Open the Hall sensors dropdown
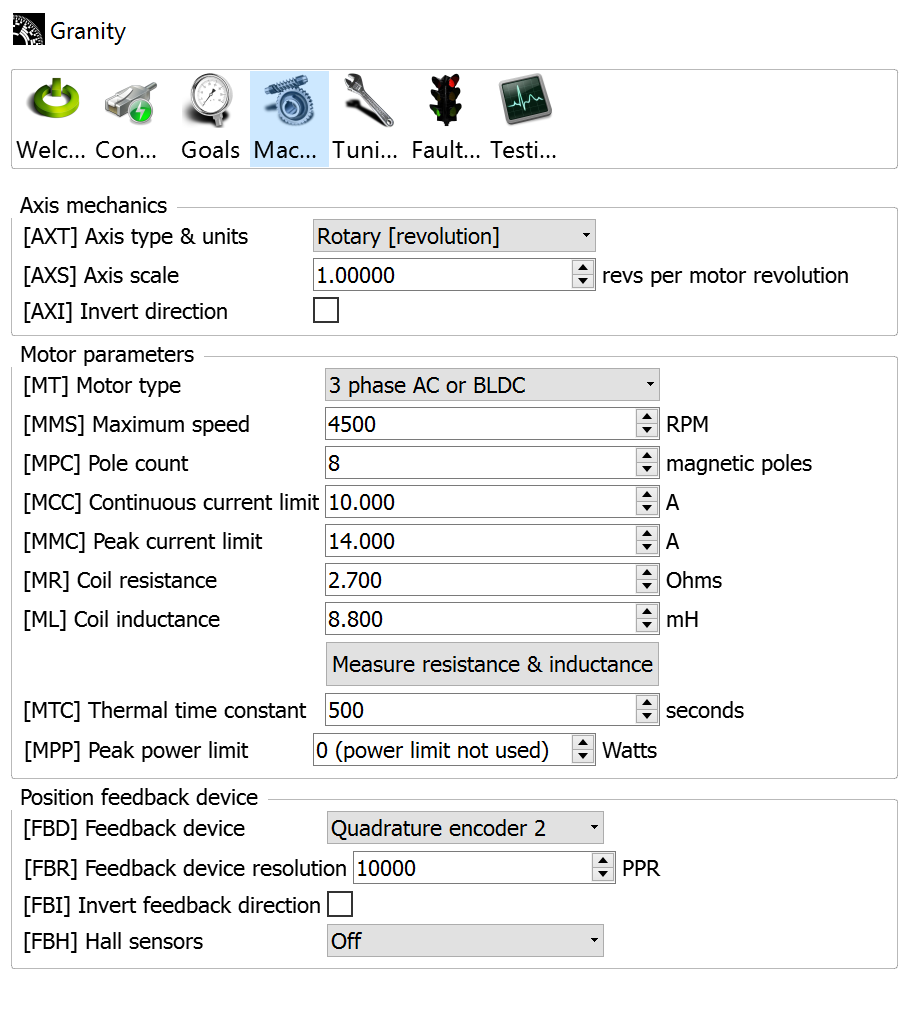912x1028 pixels. pos(465,941)
